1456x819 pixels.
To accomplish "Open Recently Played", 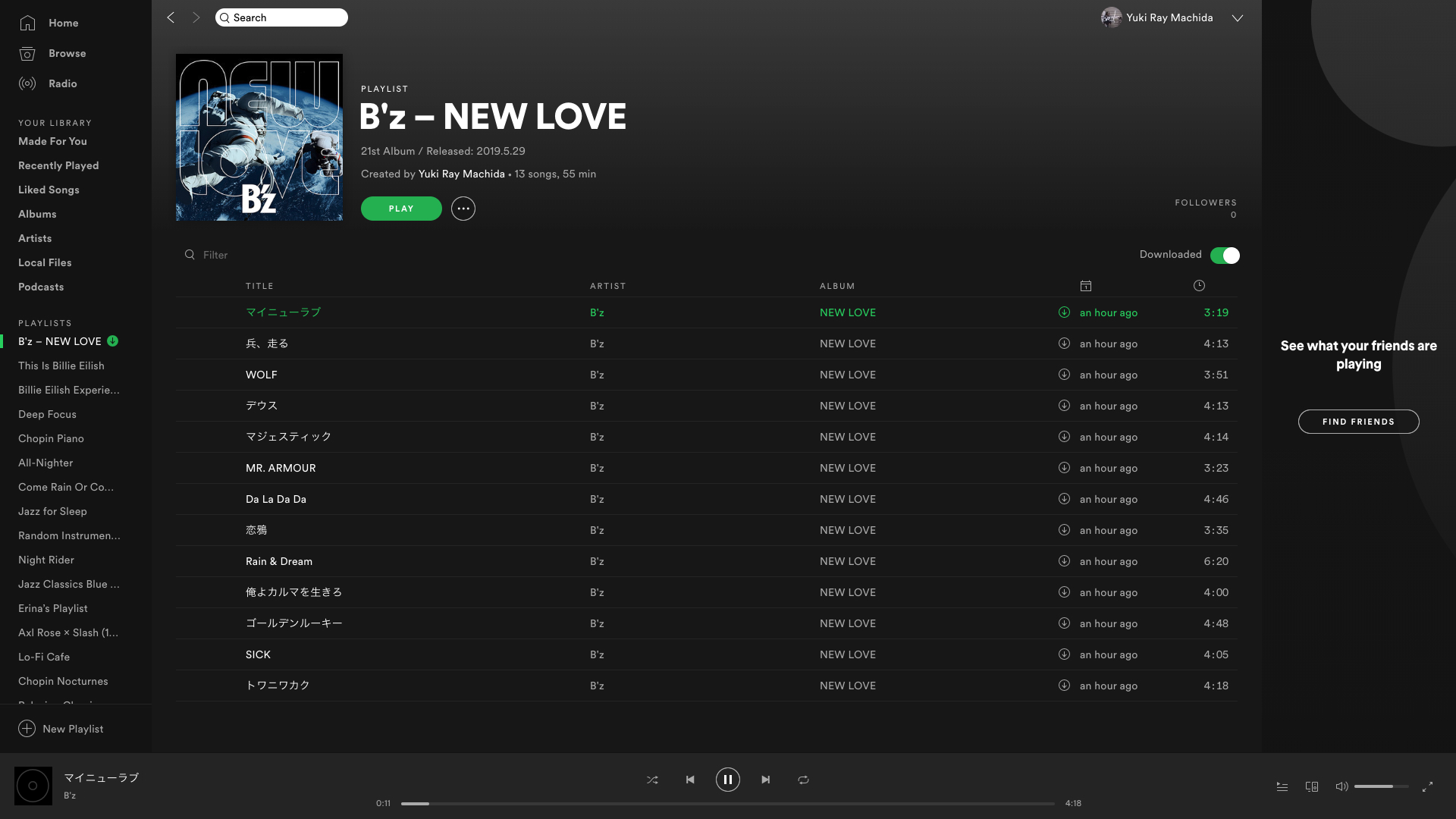I will 58,165.
